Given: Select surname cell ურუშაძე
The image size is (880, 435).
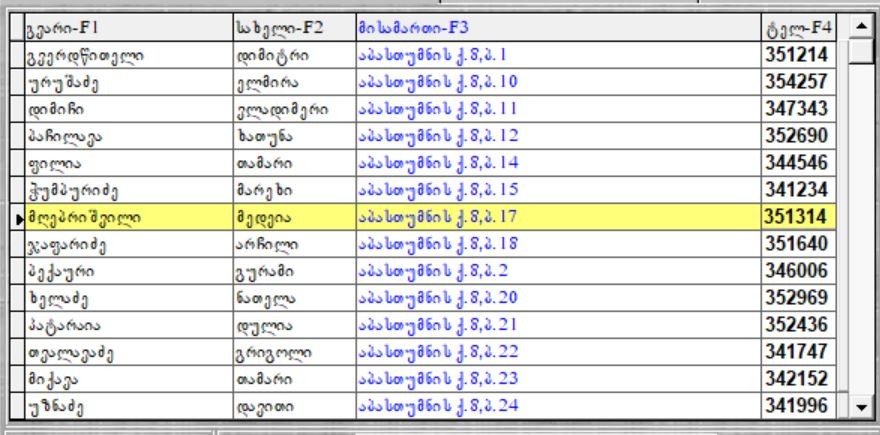Looking at the screenshot, I should [129, 82].
